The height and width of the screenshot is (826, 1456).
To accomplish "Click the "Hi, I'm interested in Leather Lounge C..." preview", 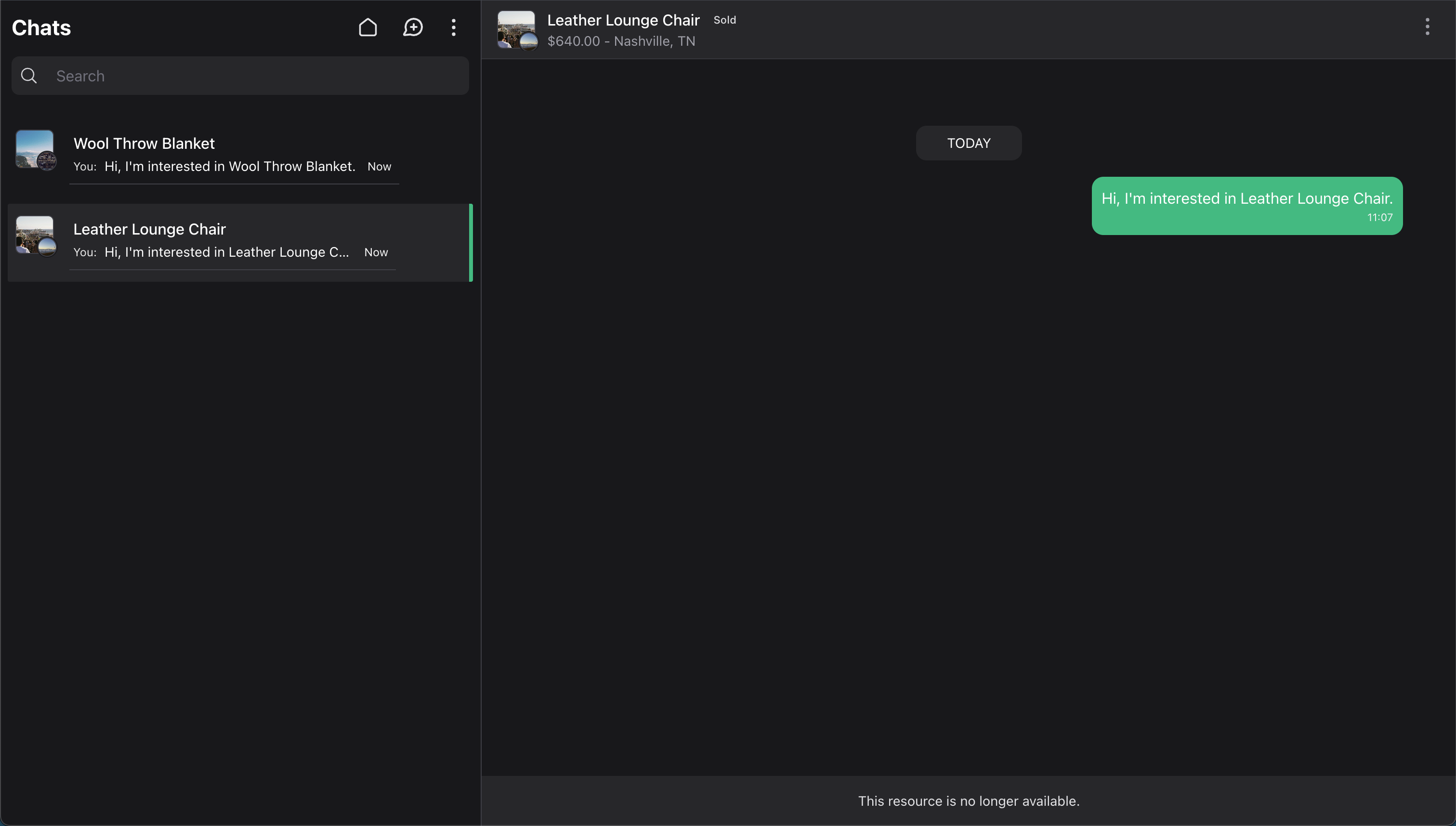I will tap(227, 252).
